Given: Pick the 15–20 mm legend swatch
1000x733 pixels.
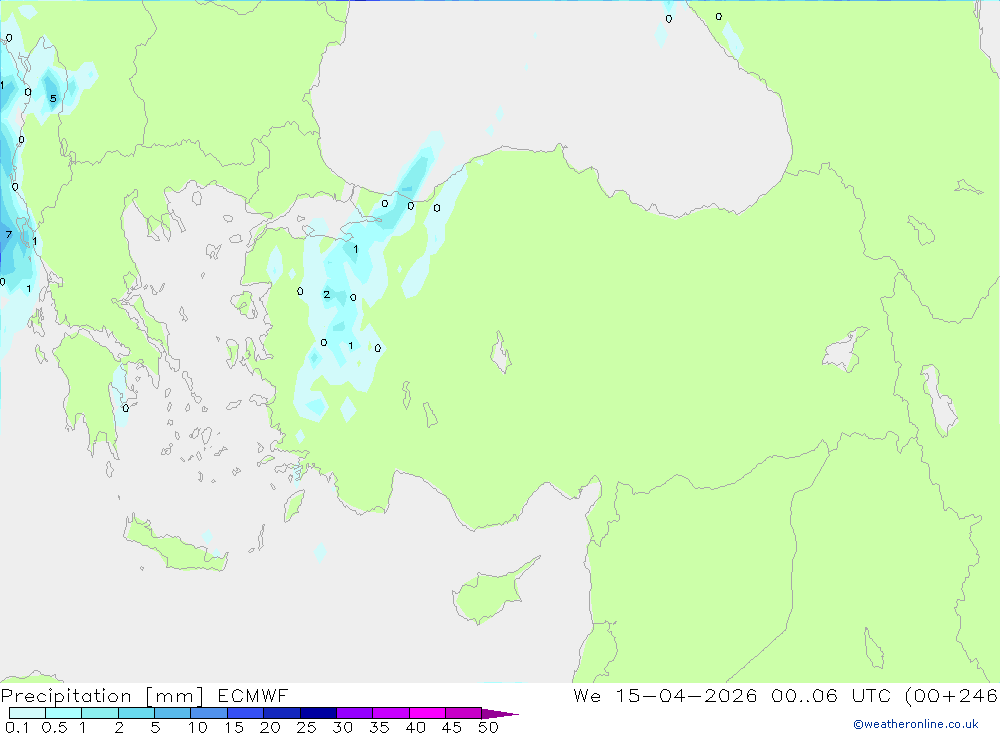Looking at the screenshot, I should 246,713.
